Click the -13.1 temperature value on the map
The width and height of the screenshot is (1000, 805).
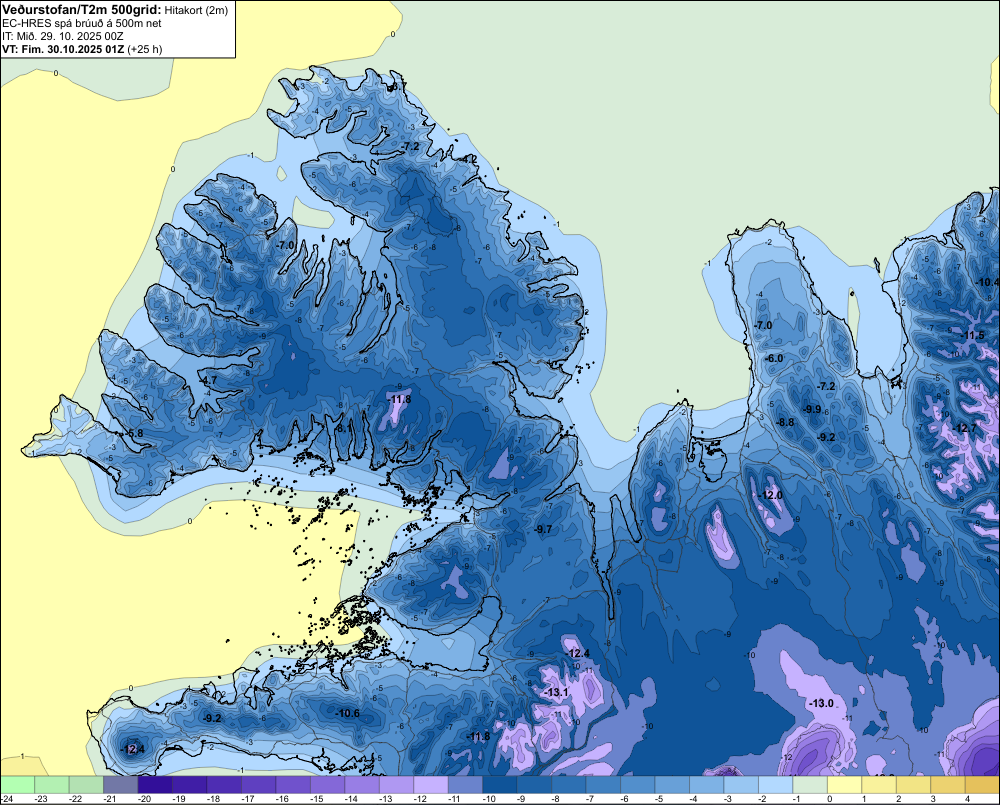coord(555,692)
